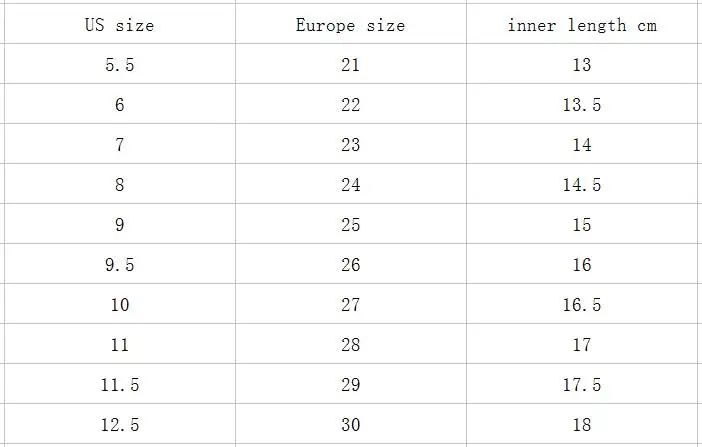This screenshot has width=702, height=447.
Task: Select Europe size cell with value 28
Action: tap(350, 345)
